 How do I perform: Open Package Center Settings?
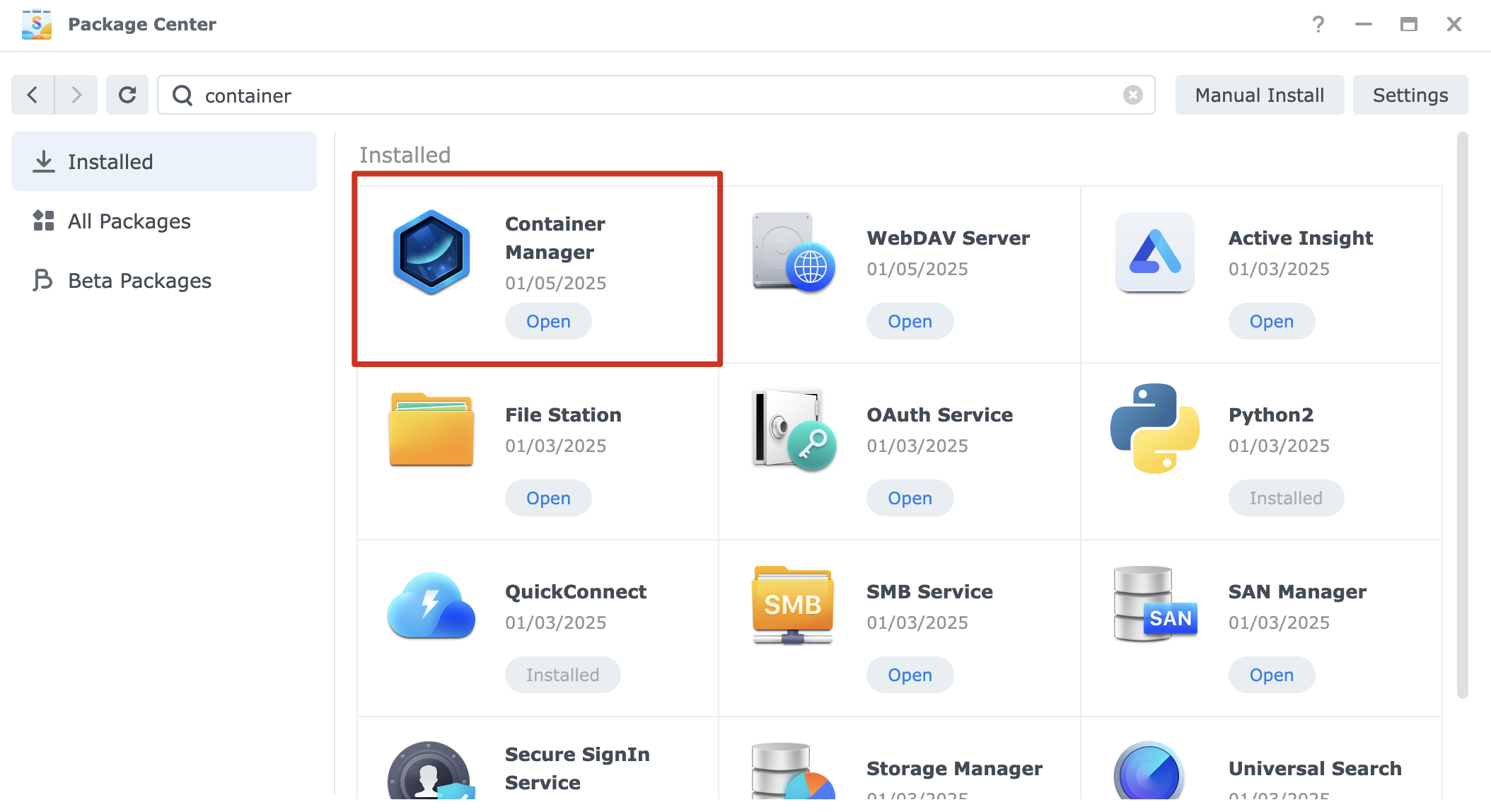[1410, 95]
